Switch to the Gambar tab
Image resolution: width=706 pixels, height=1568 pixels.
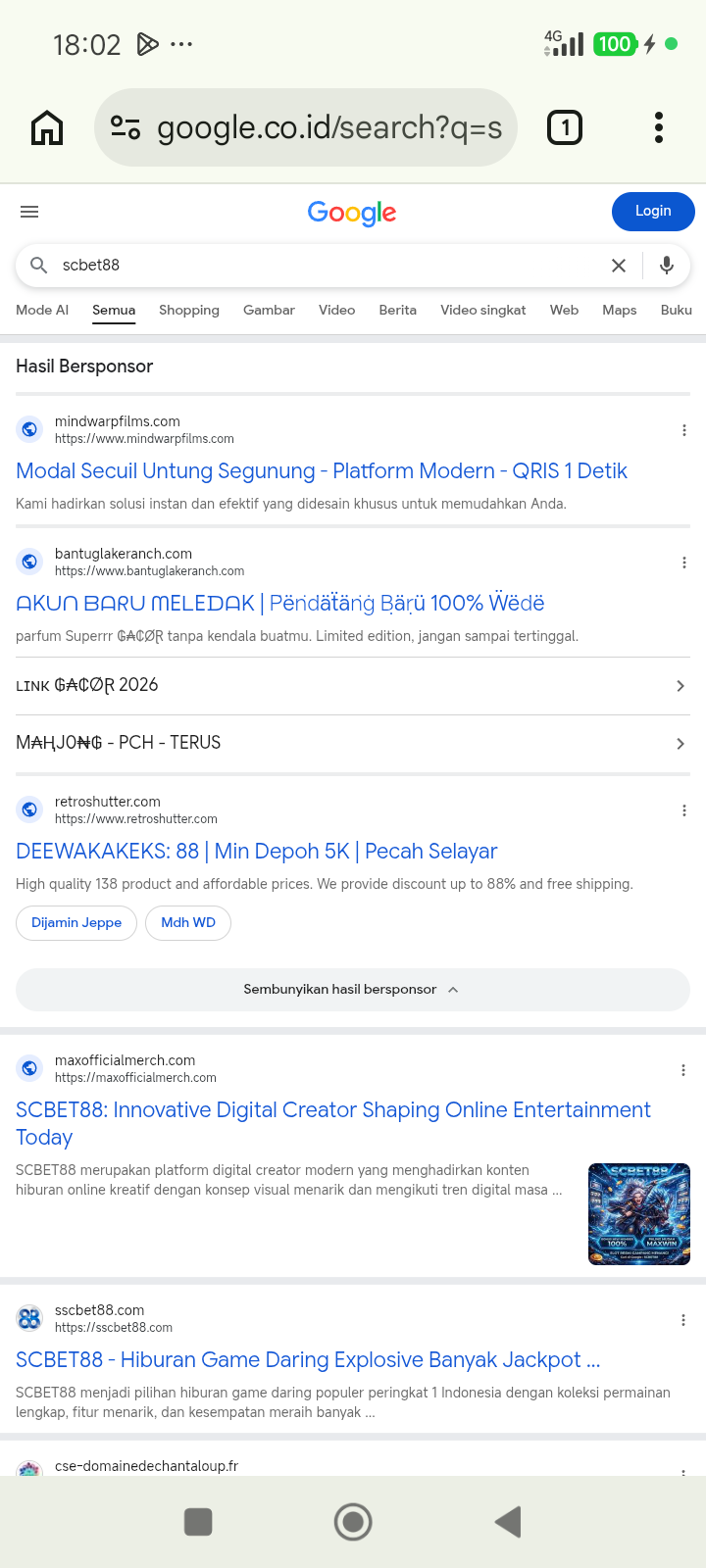[269, 310]
